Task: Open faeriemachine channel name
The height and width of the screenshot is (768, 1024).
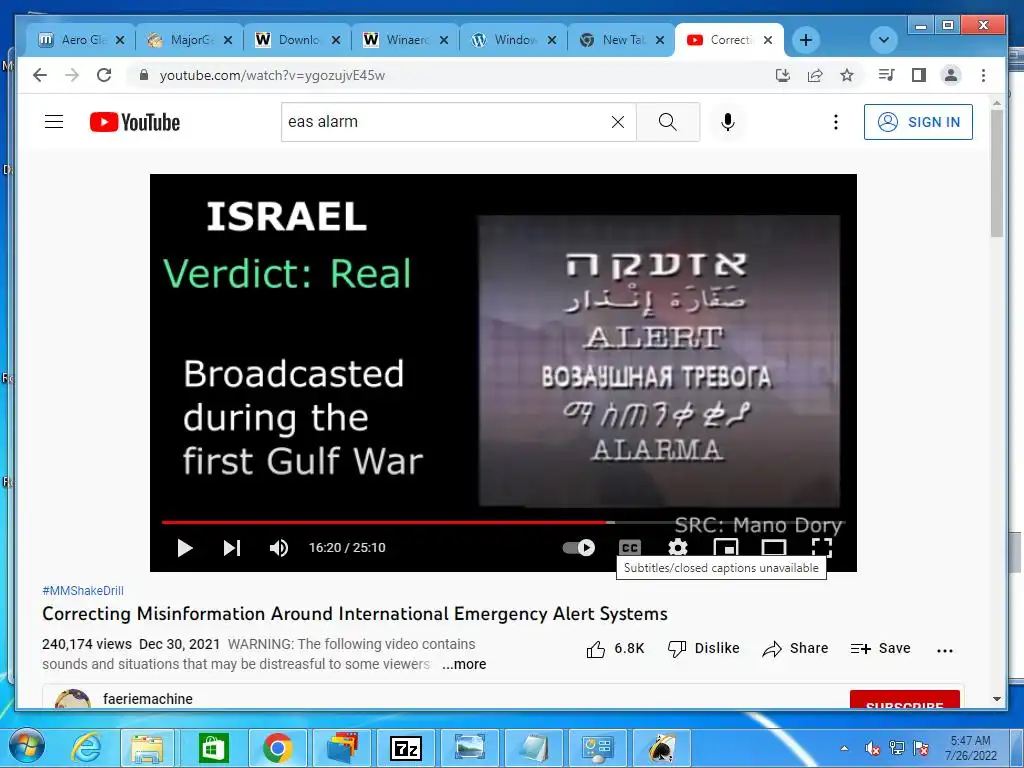Action: click(x=148, y=699)
